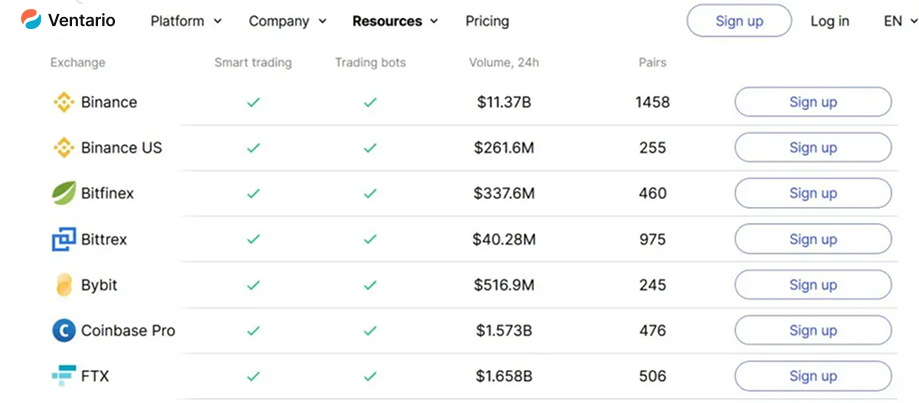Expand the Platform menu
This screenshot has height=403, width=919.
tap(186, 21)
